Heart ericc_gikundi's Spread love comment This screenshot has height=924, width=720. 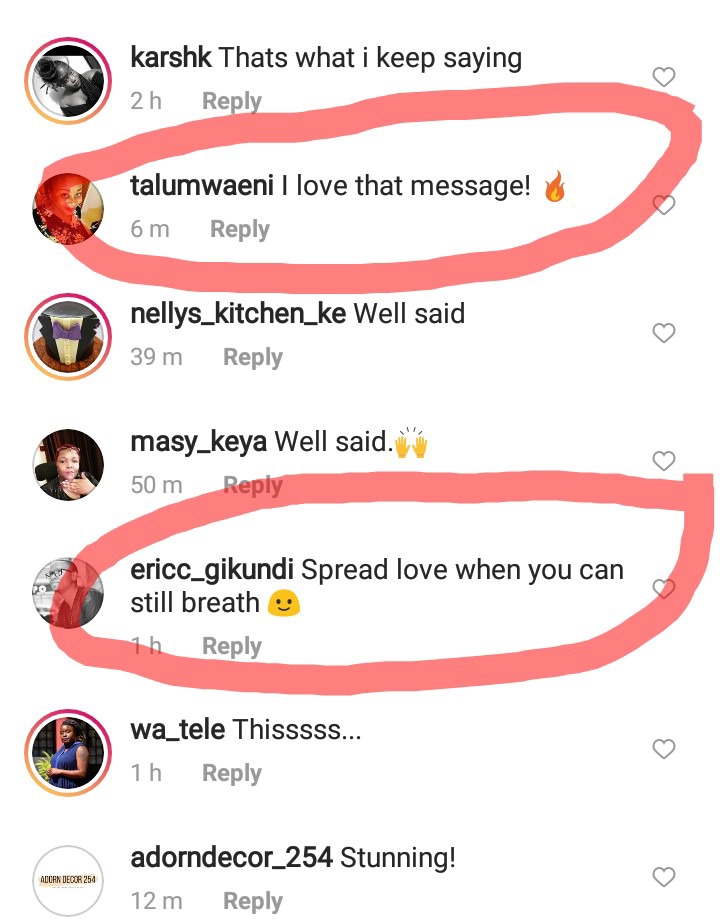point(663,588)
